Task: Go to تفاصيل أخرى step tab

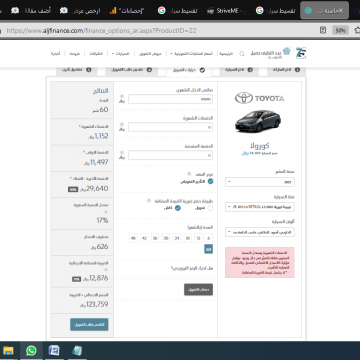Action: point(77,71)
